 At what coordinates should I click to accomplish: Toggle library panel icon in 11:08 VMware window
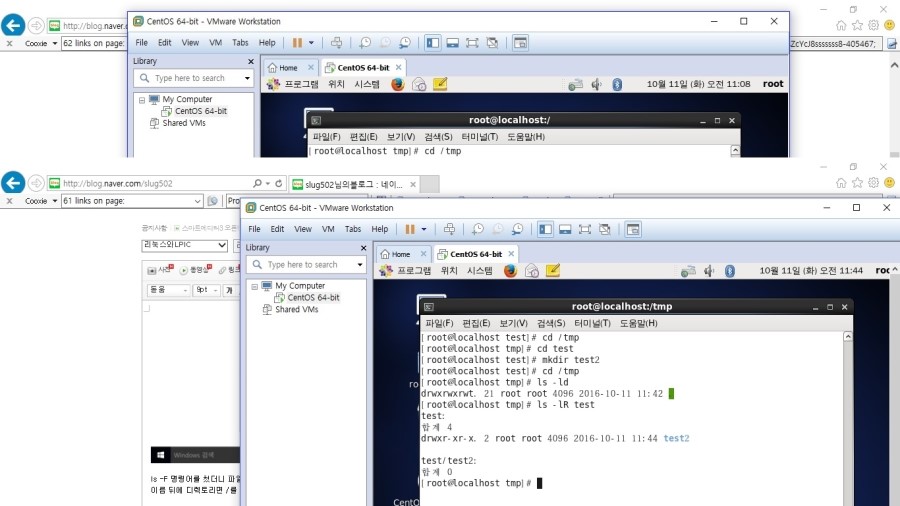[433, 42]
